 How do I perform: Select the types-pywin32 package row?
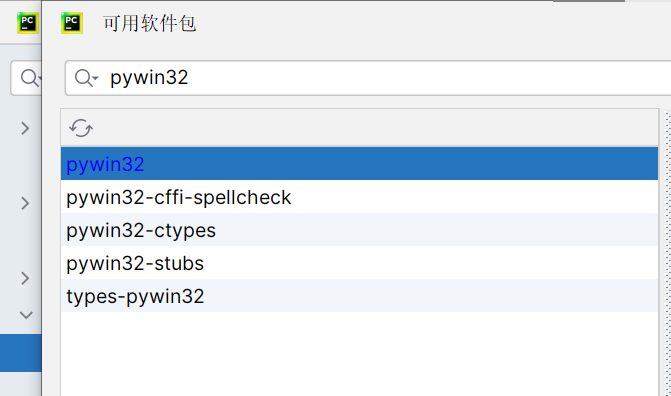pos(359,296)
